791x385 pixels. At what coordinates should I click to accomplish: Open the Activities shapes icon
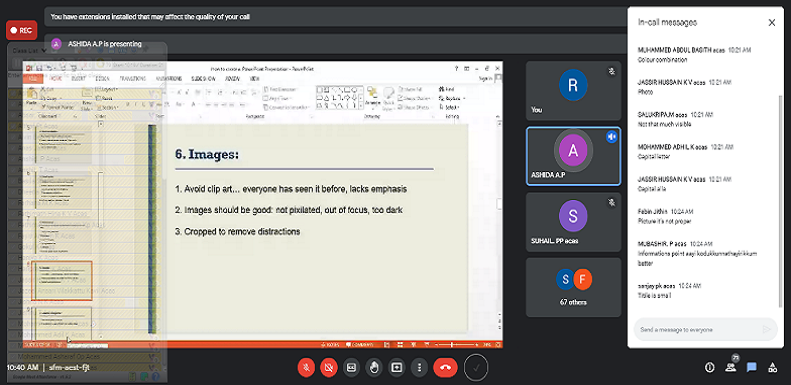(x=772, y=367)
